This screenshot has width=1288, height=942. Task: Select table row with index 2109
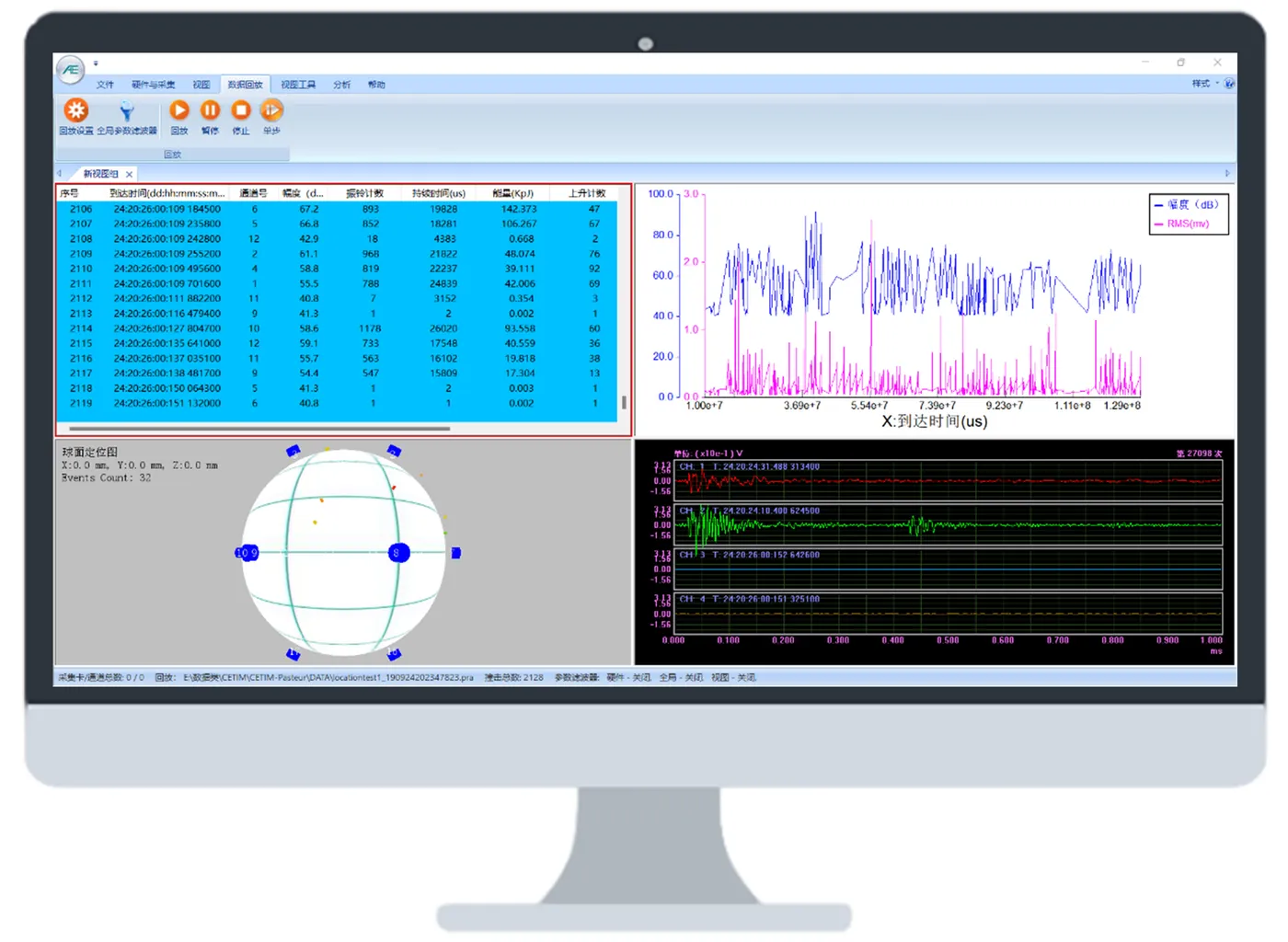338,254
